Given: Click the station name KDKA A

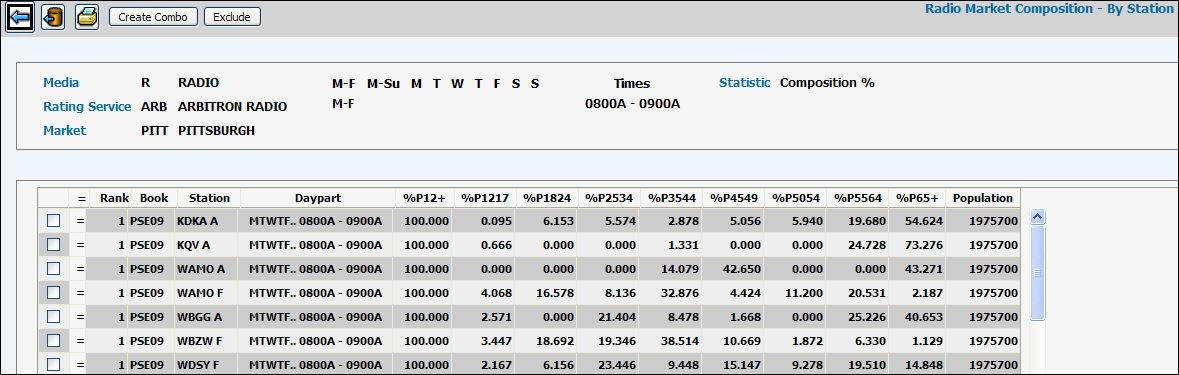Looking at the screenshot, I should [x=197, y=221].
